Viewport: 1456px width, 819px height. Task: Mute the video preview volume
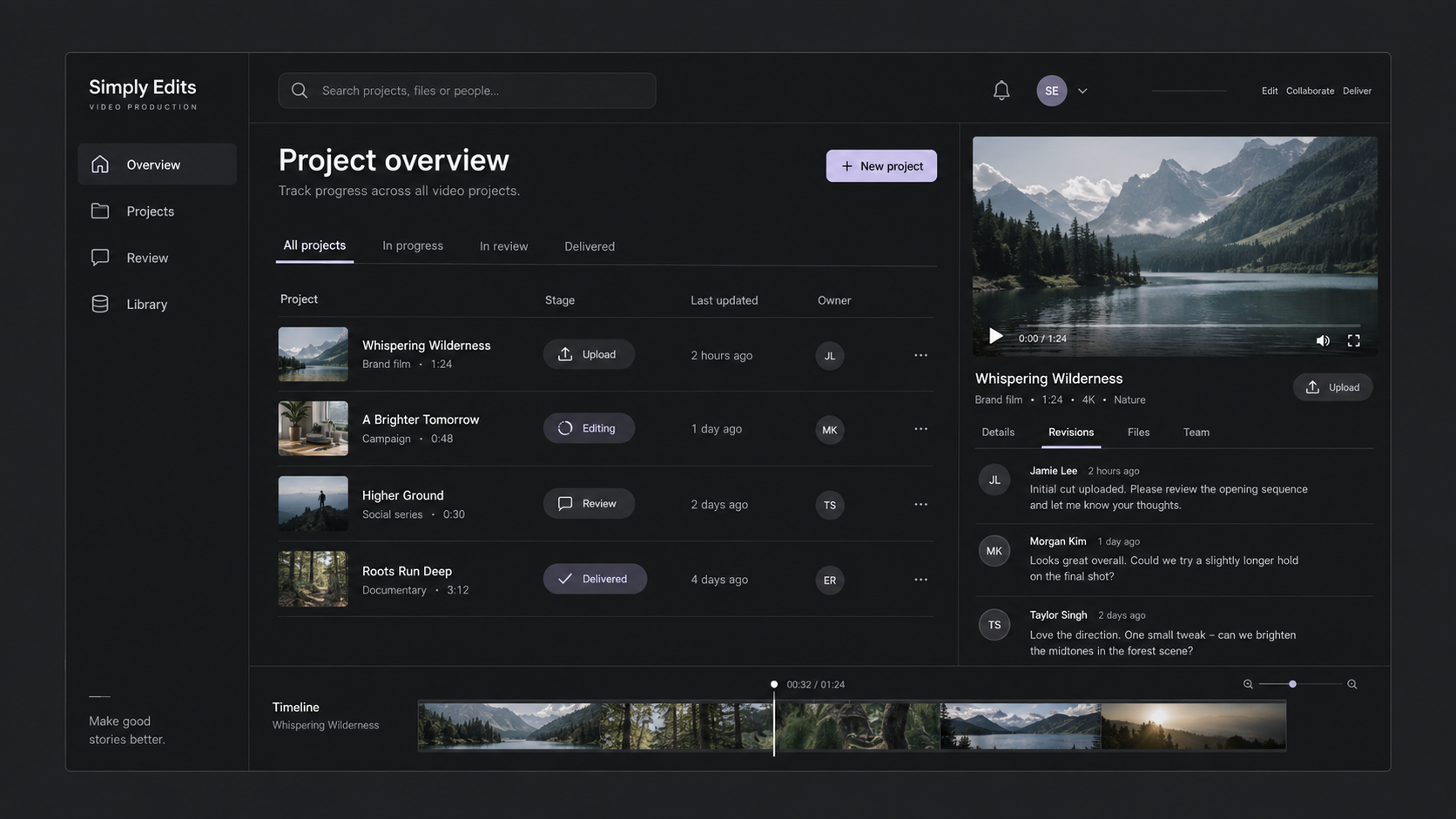(1323, 340)
